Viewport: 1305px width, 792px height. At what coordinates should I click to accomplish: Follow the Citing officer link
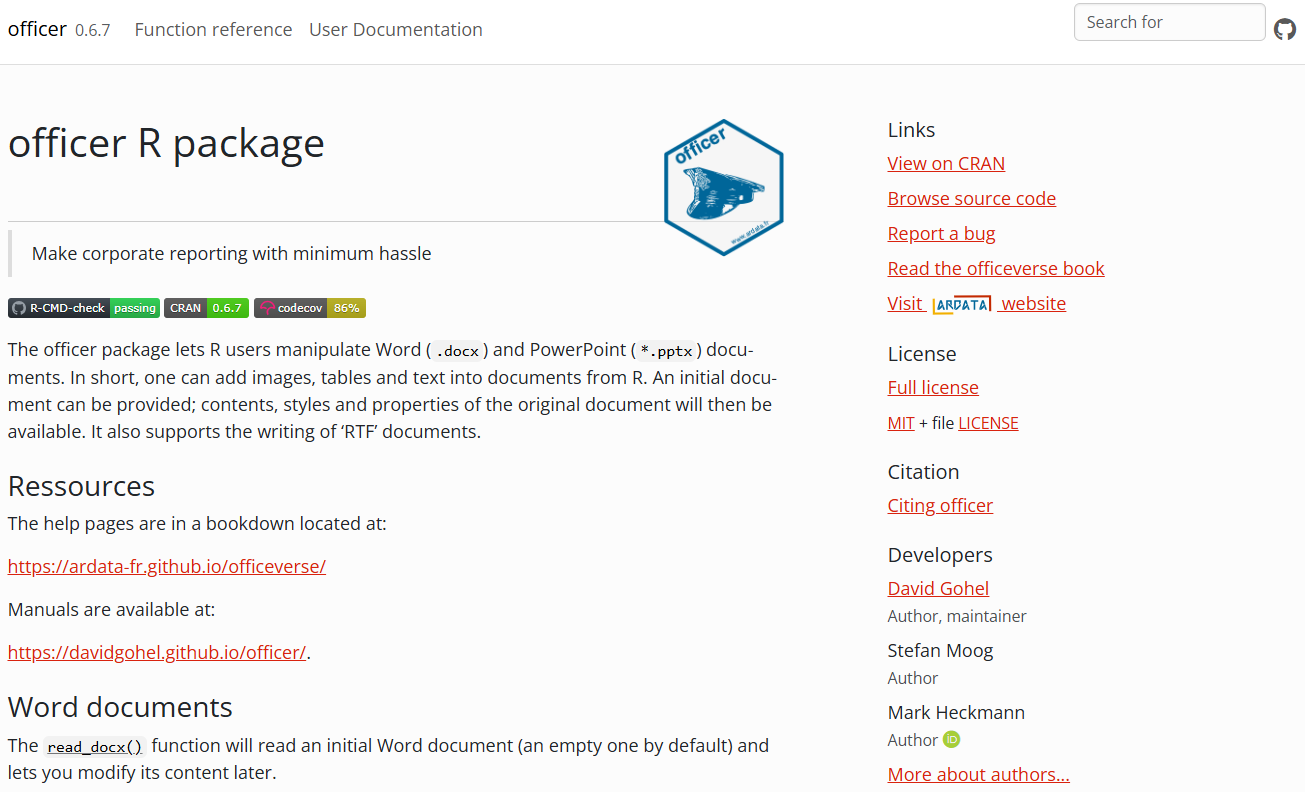tap(940, 506)
